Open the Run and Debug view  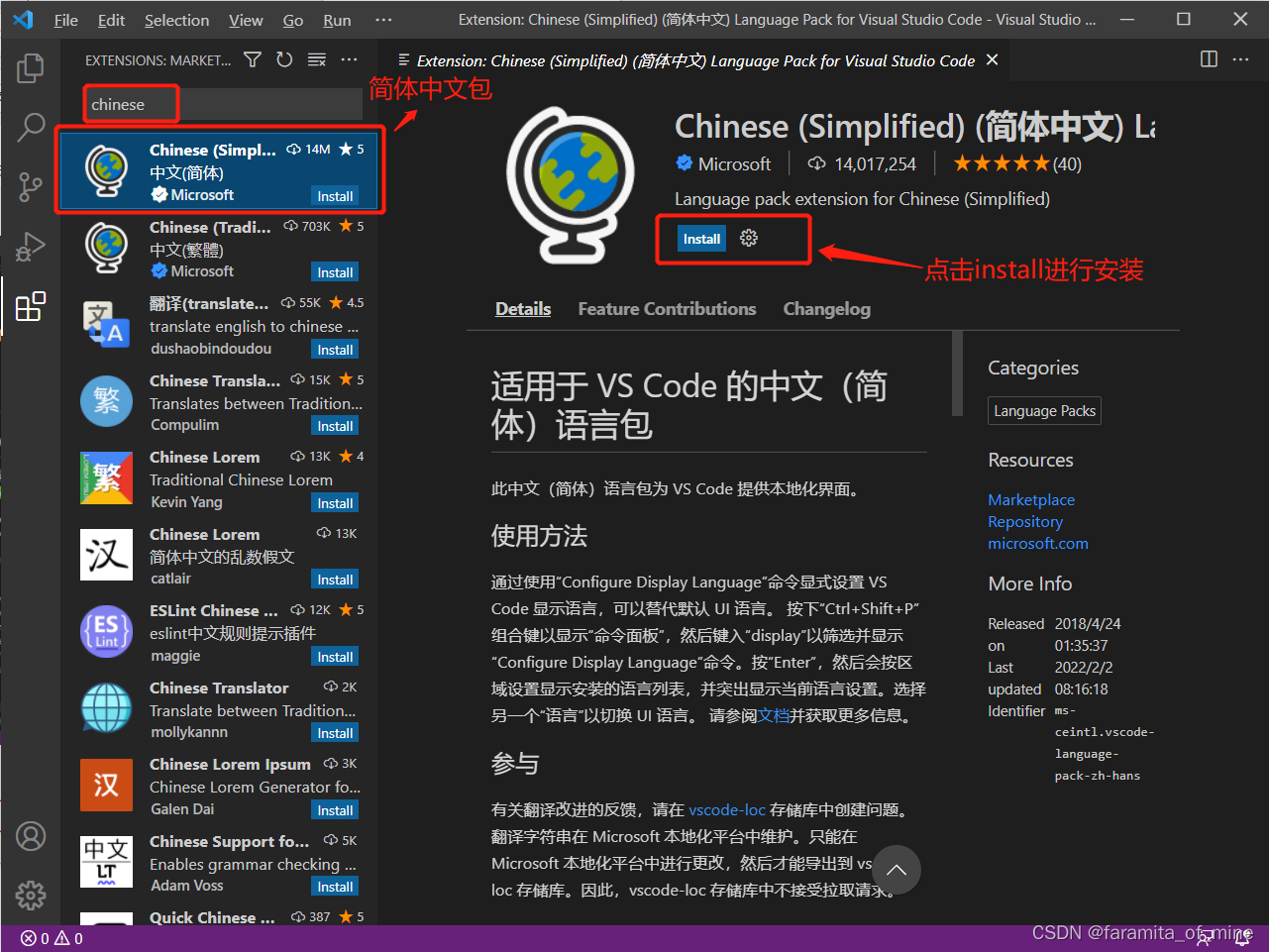coord(31,246)
